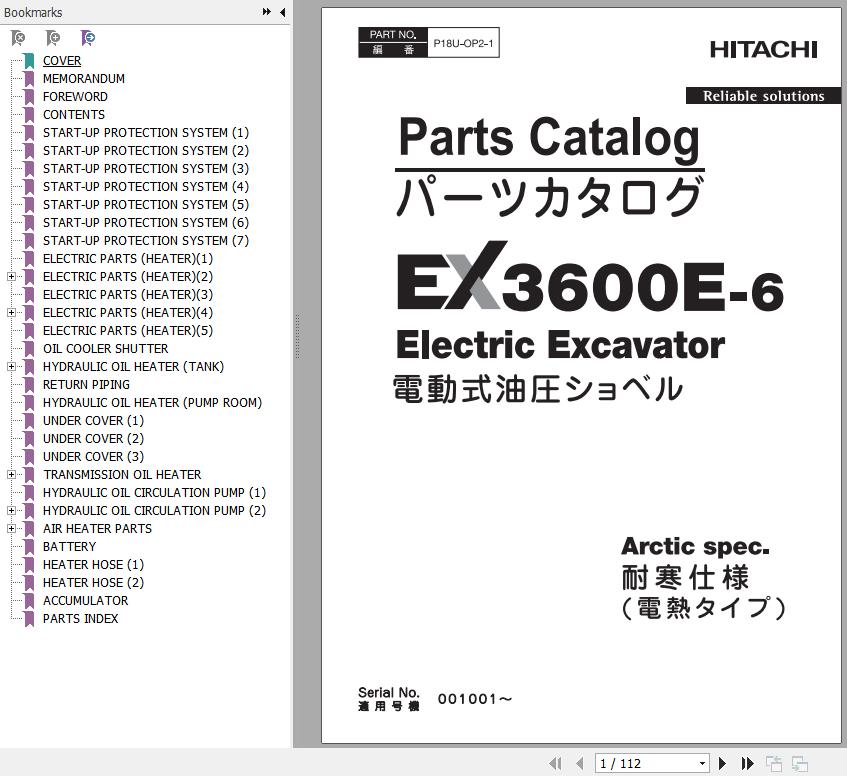The height and width of the screenshot is (776, 847).
Task: Select UNDER COVER (3) bookmark
Action: point(93,457)
